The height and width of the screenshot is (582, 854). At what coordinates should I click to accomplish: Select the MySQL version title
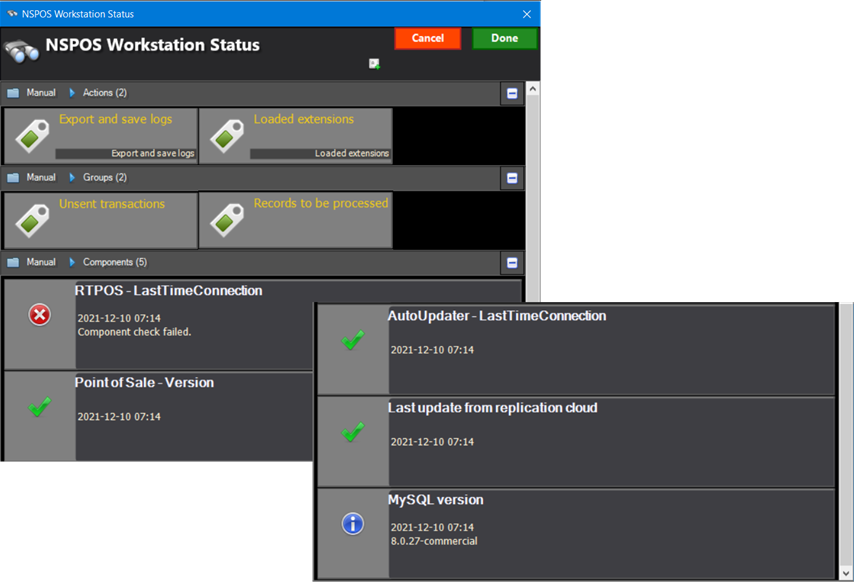click(x=436, y=500)
